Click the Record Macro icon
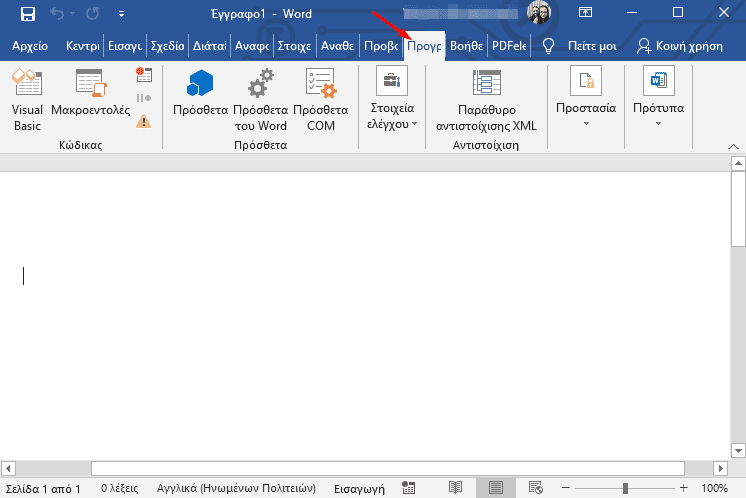746x498 pixels. (144, 75)
